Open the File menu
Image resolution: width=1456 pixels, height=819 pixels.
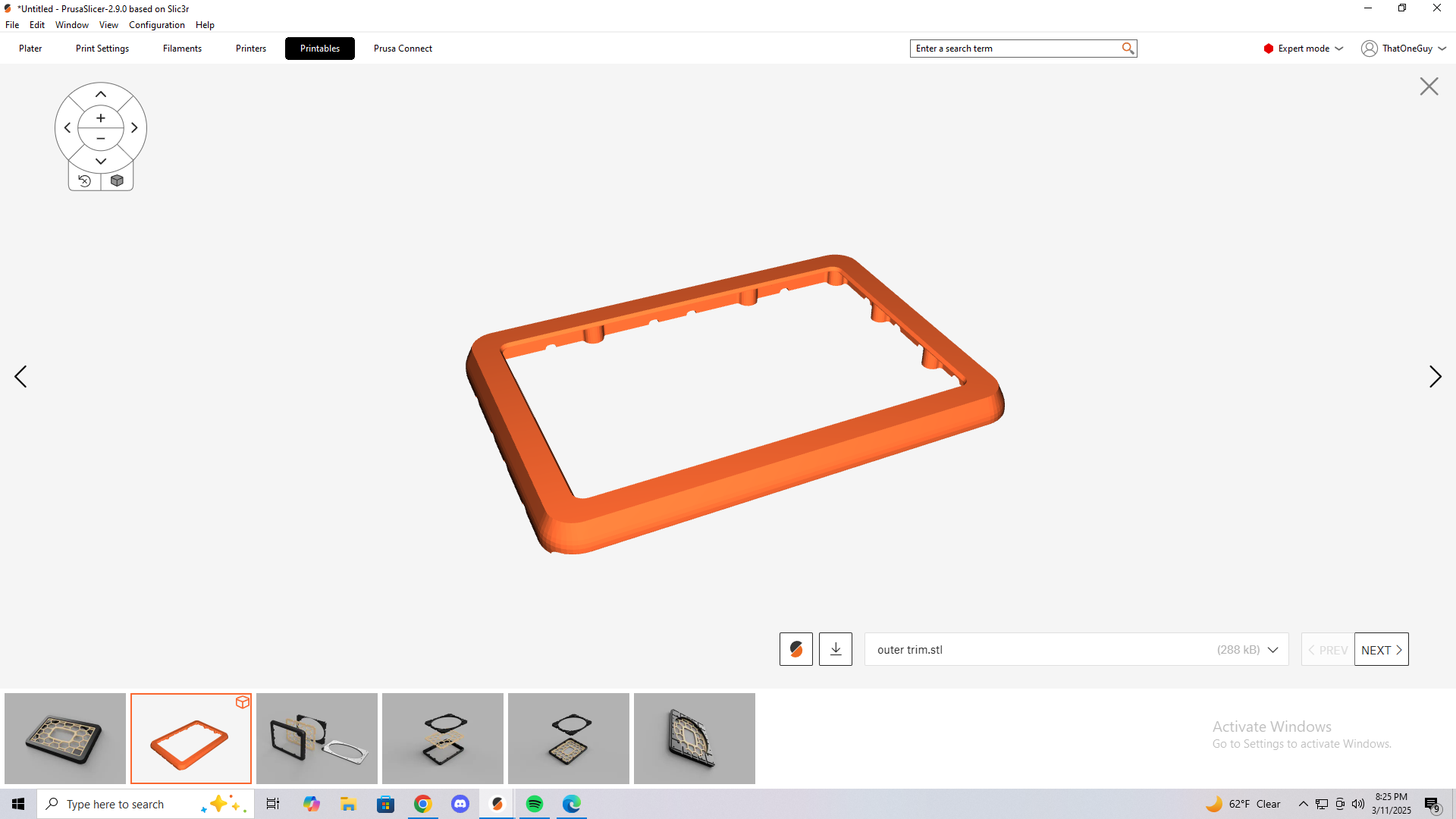12,25
